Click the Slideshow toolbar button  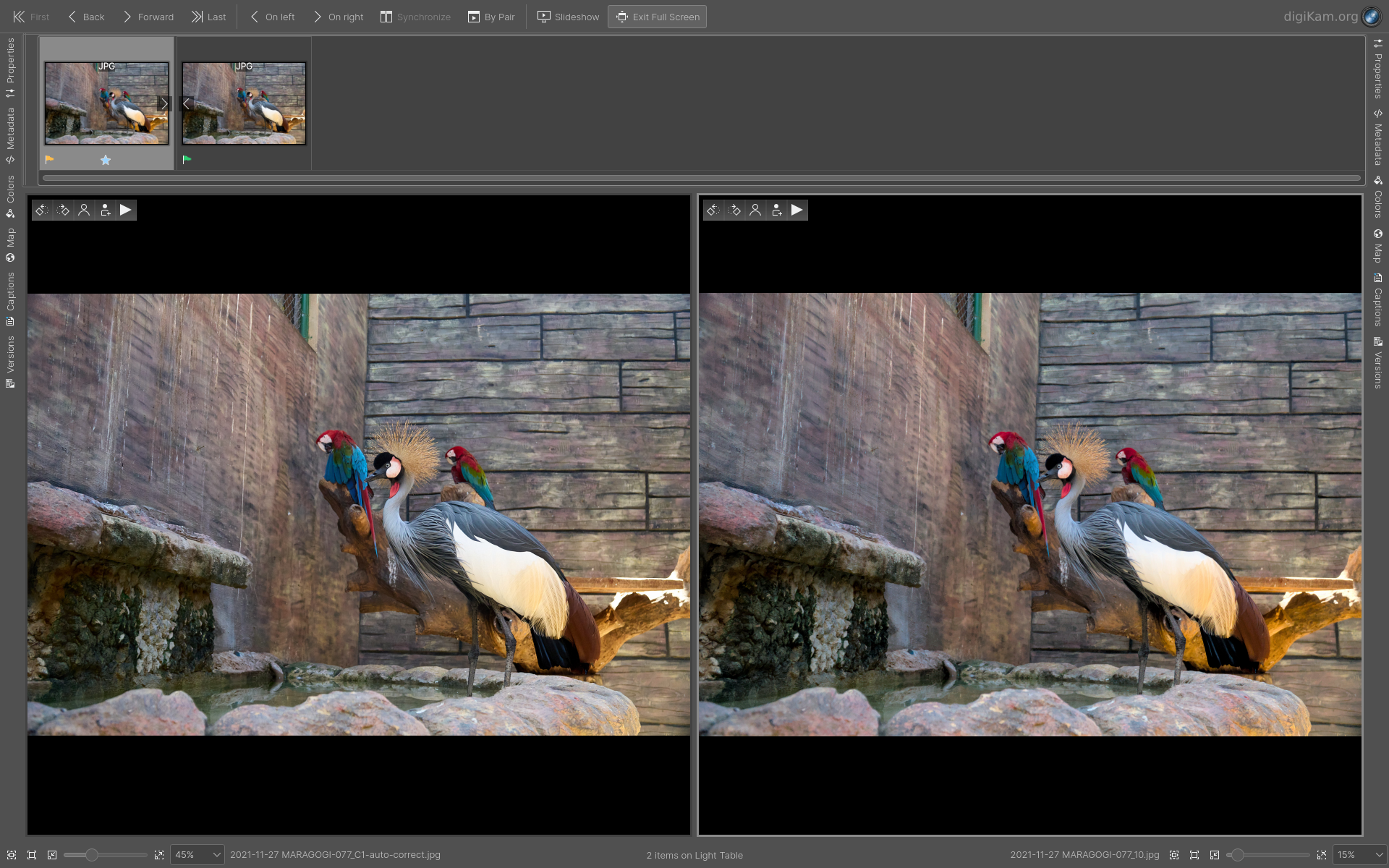coord(568,17)
